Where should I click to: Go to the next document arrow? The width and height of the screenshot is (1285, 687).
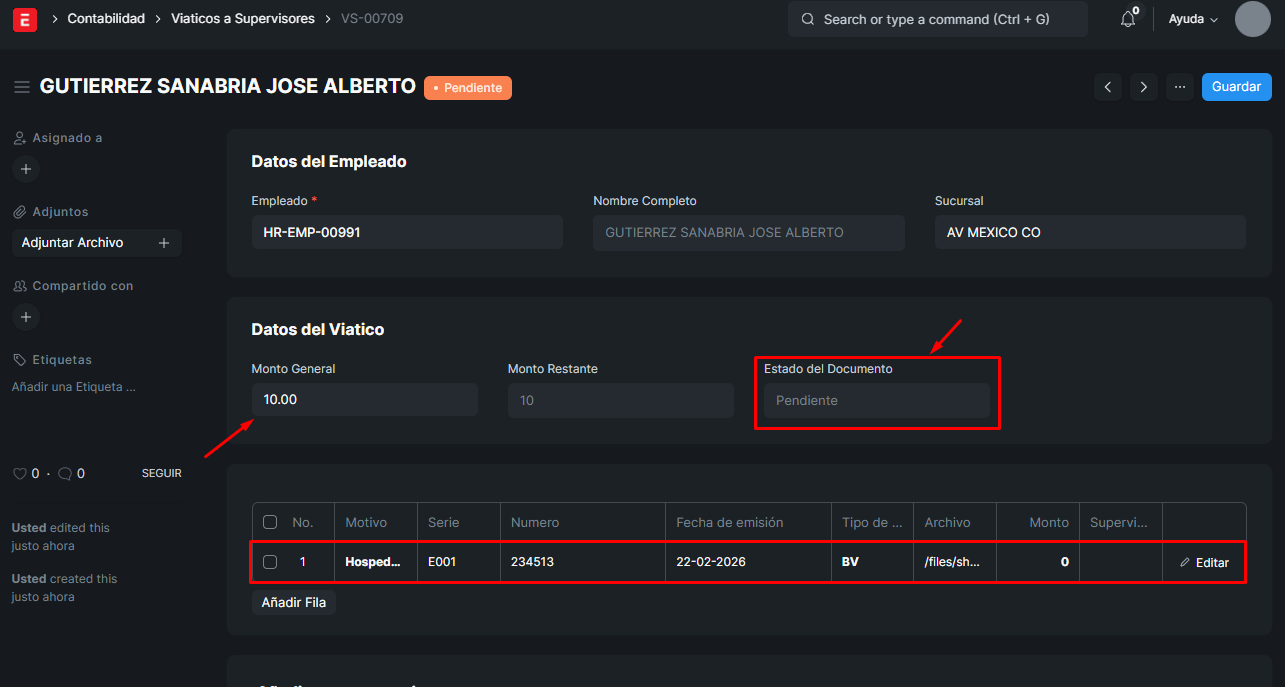pos(1144,87)
